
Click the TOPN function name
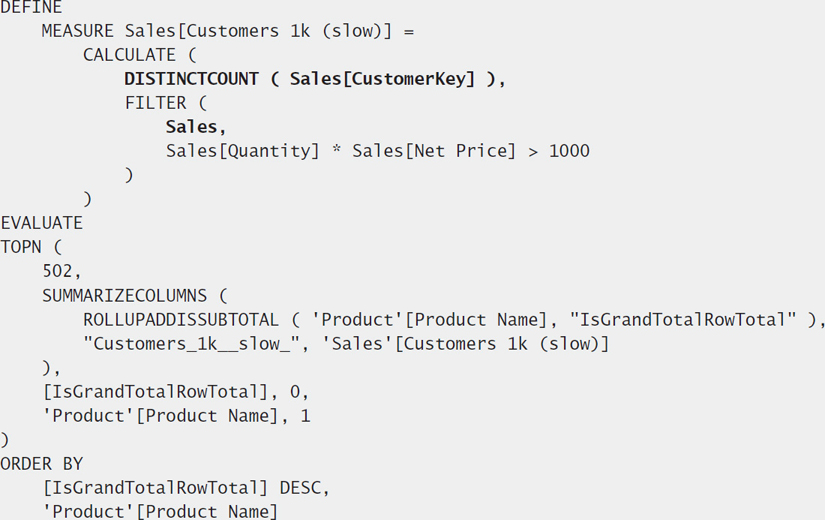21,247
